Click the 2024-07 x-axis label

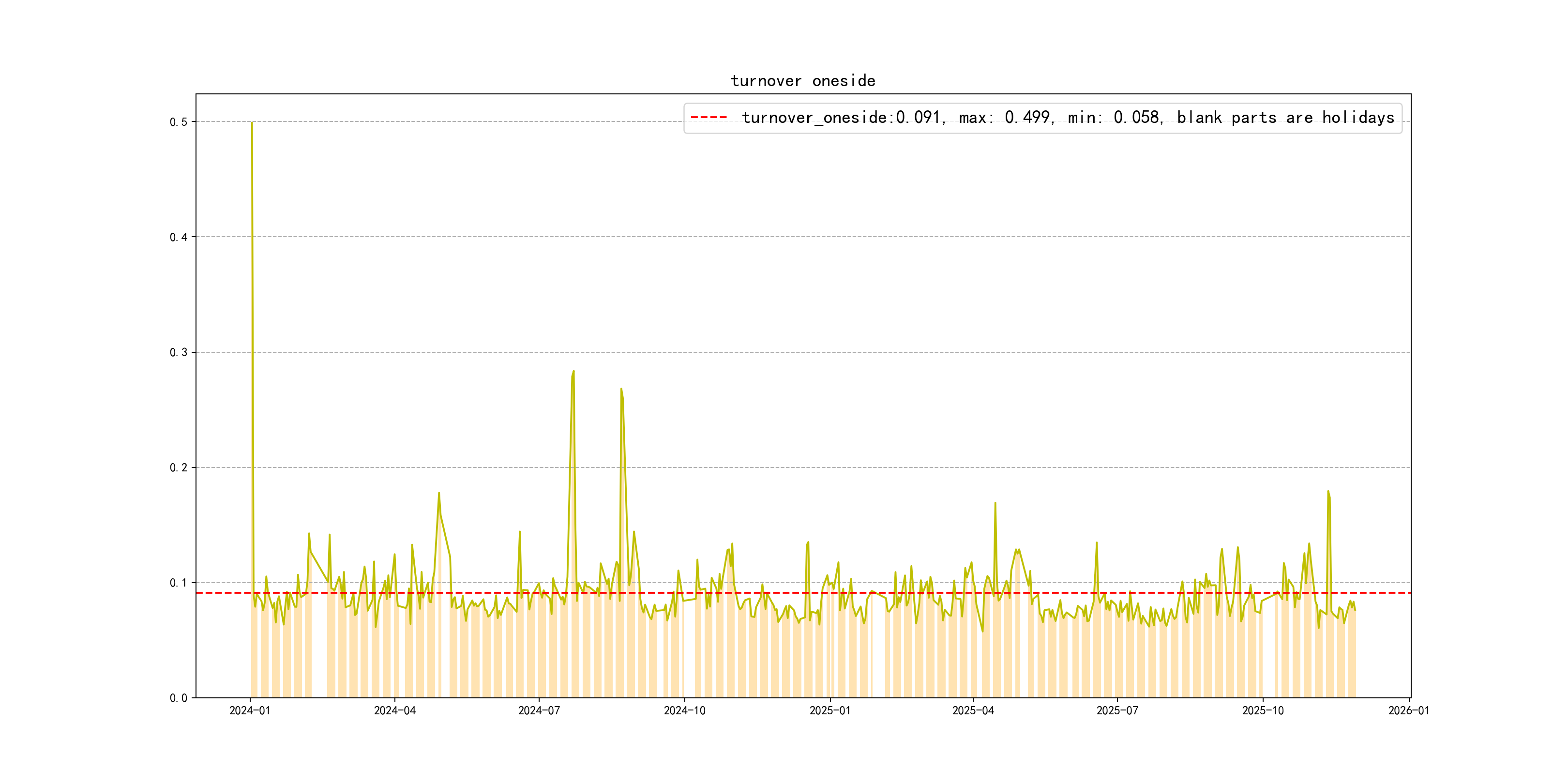(539, 711)
